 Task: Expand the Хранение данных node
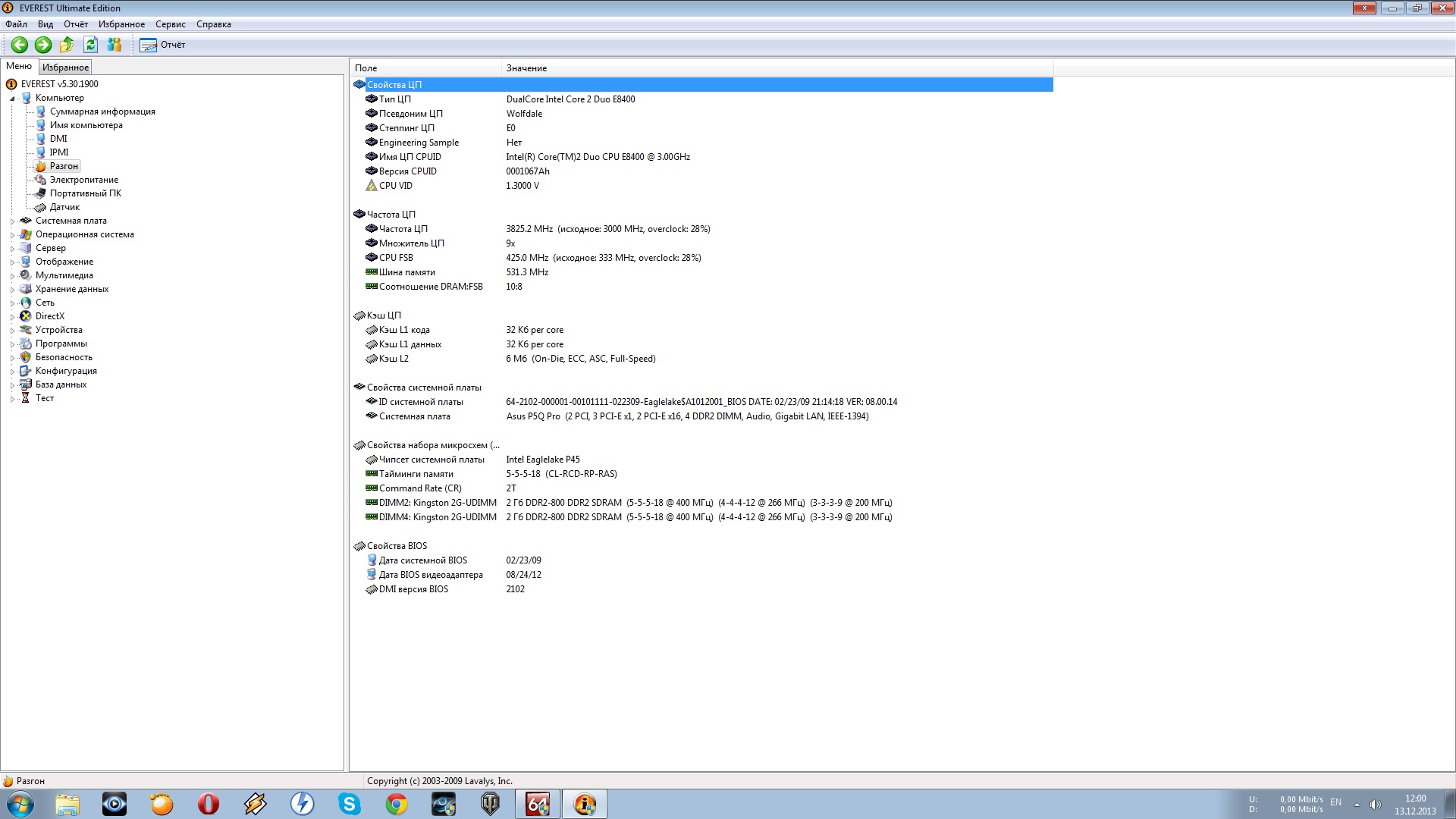point(12,290)
